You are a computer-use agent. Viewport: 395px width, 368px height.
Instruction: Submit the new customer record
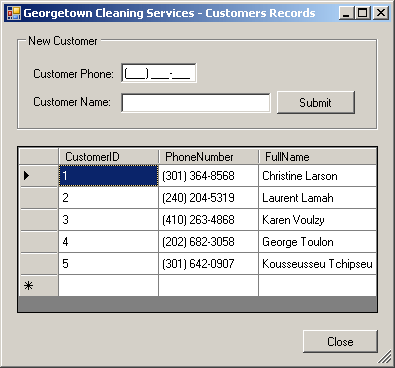(x=316, y=102)
